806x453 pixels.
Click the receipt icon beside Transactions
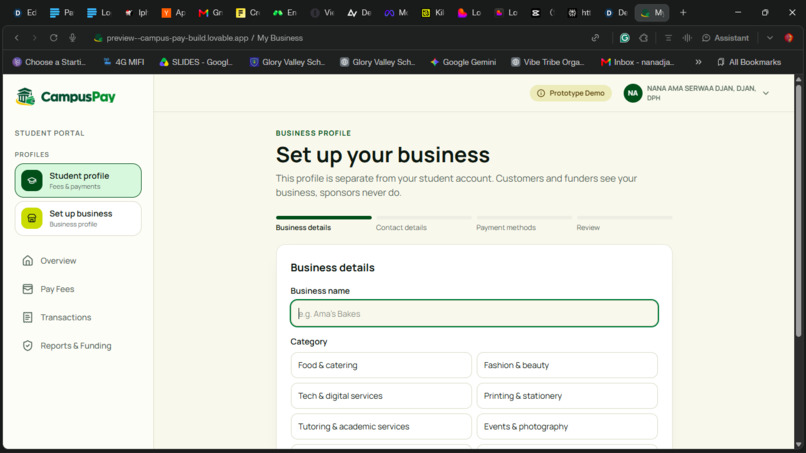28,317
